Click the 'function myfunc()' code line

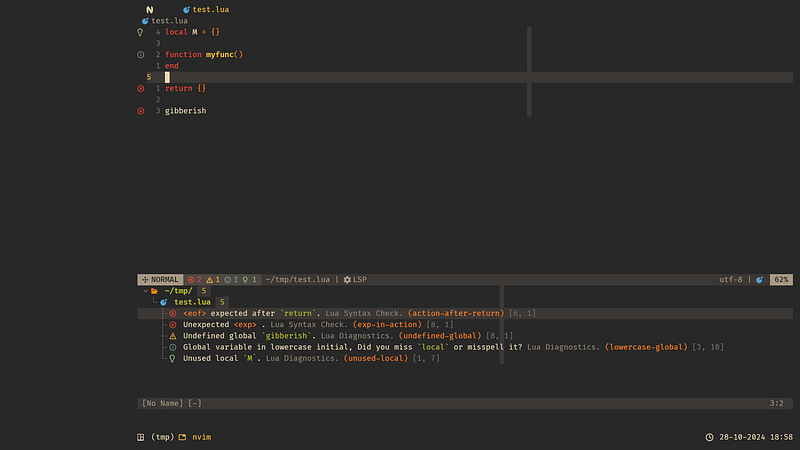[204, 55]
